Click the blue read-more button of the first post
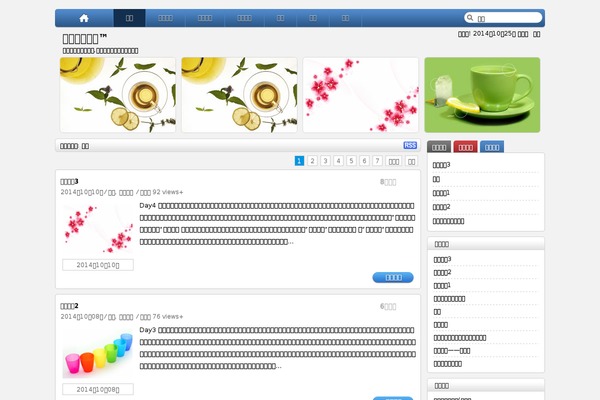This screenshot has width=600, height=400. pyautogui.click(x=393, y=278)
